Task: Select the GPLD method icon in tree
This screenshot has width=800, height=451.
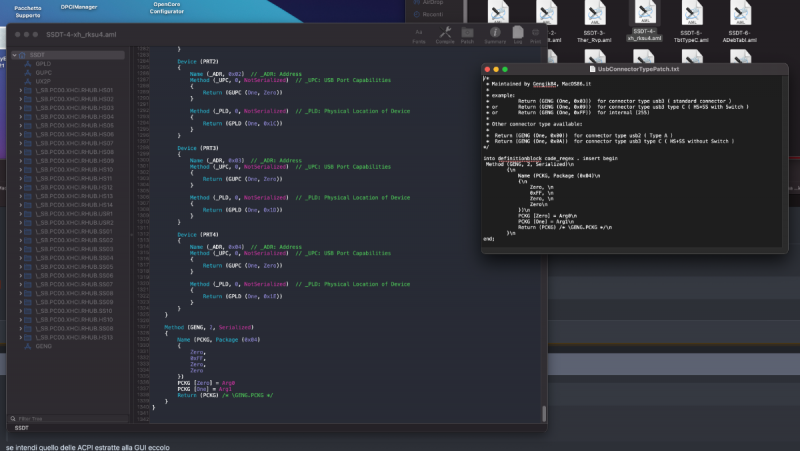Action: point(28,64)
